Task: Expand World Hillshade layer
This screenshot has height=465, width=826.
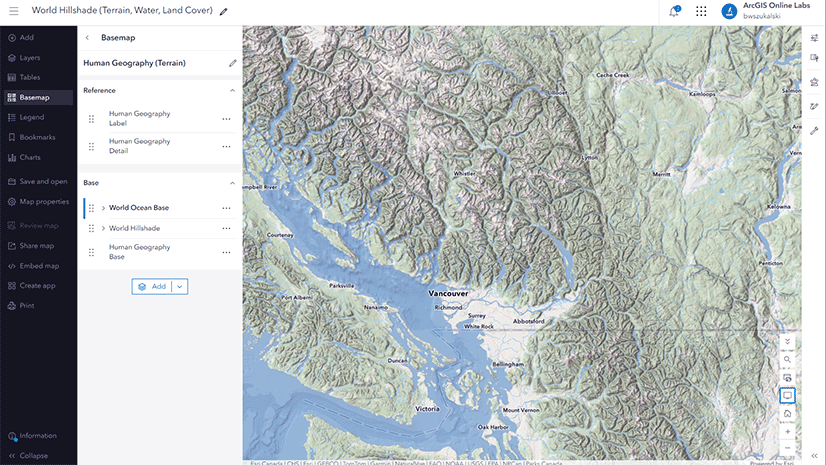Action: [x=103, y=229]
